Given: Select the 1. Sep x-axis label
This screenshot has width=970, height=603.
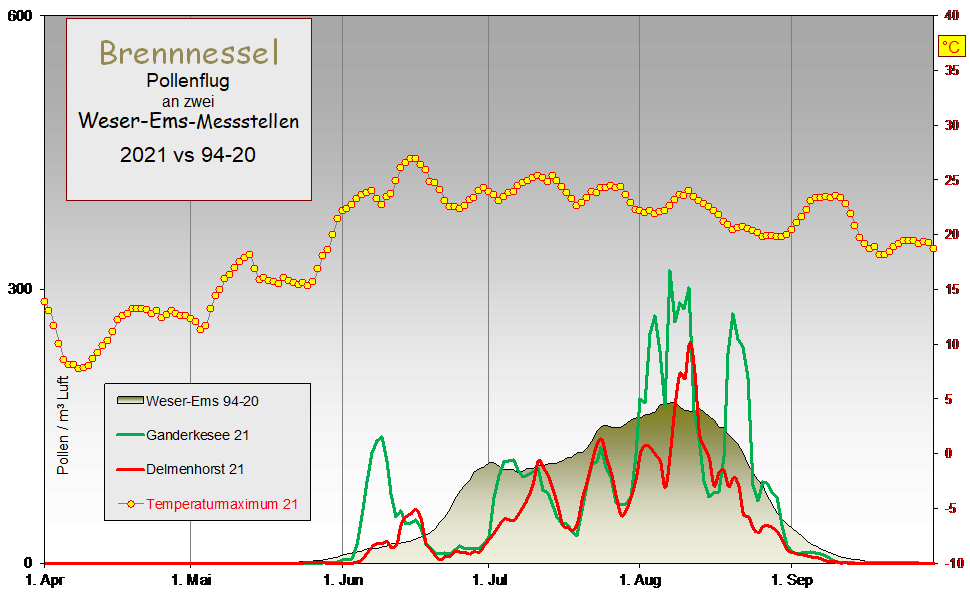Looking at the screenshot, I should click(x=792, y=580).
